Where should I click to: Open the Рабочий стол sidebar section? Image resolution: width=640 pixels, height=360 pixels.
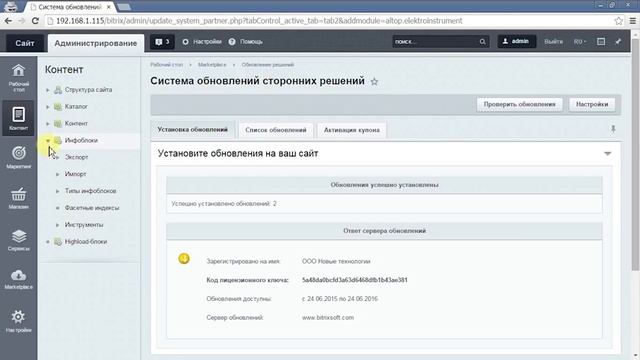(18, 78)
